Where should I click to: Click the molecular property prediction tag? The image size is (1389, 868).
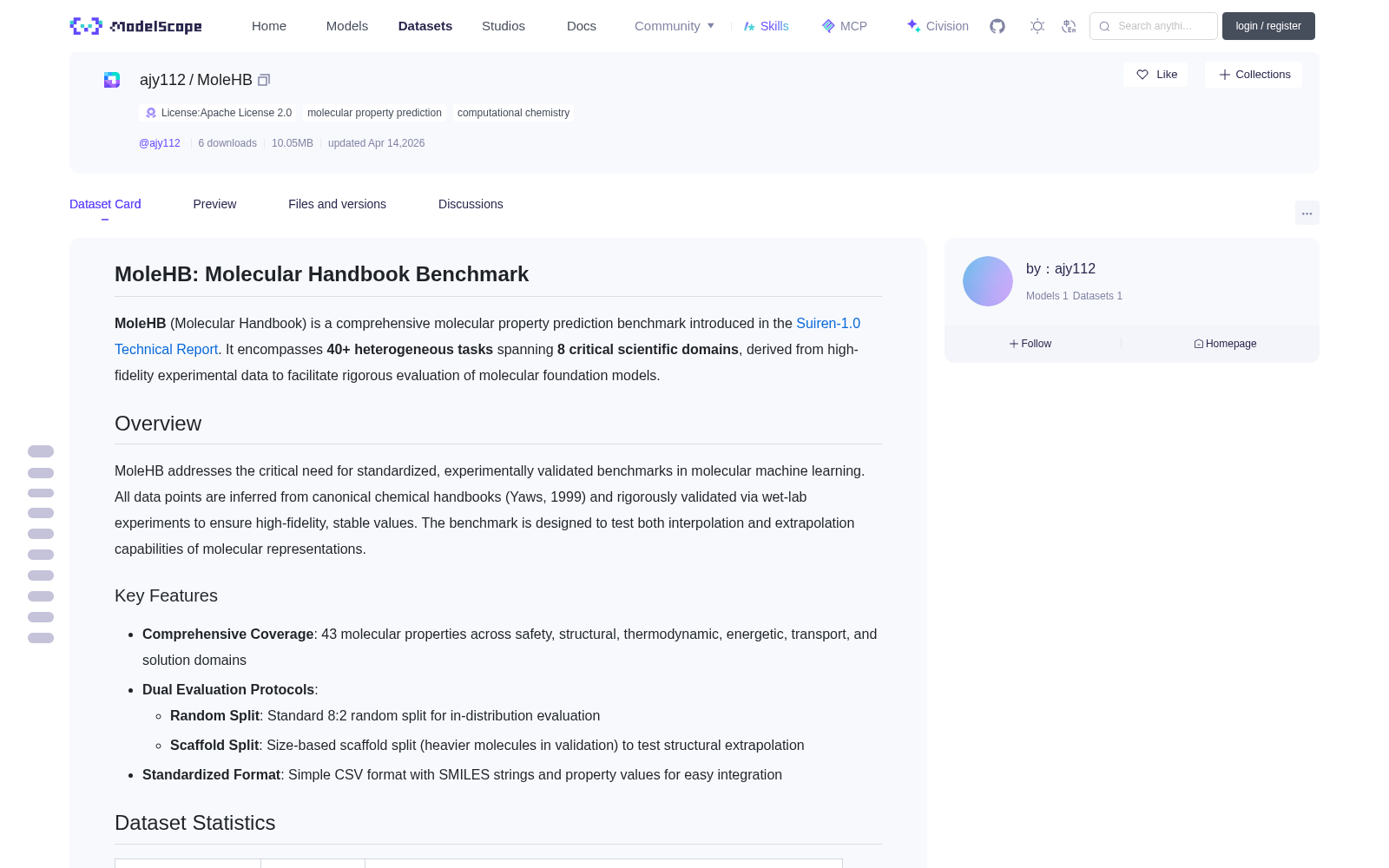(374, 113)
